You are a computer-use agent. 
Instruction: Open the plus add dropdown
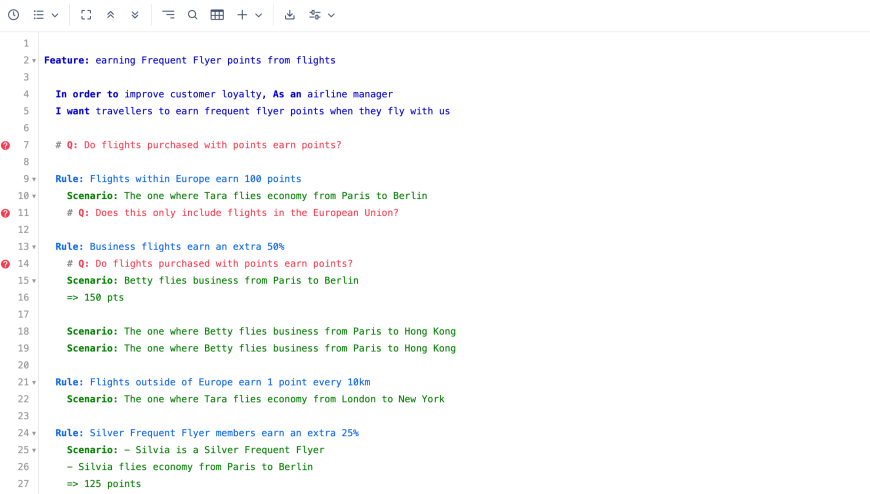click(x=249, y=15)
